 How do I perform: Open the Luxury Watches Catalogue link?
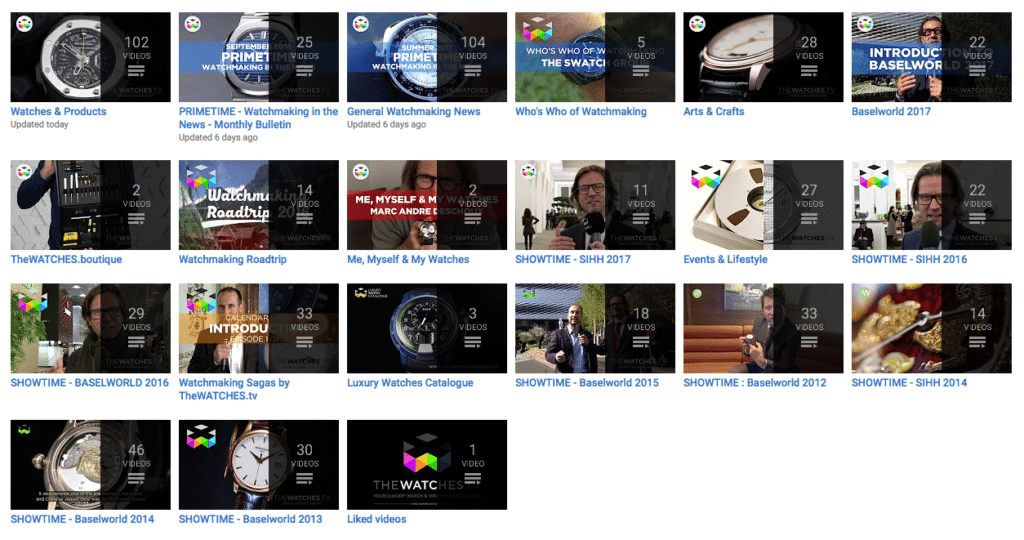click(410, 383)
